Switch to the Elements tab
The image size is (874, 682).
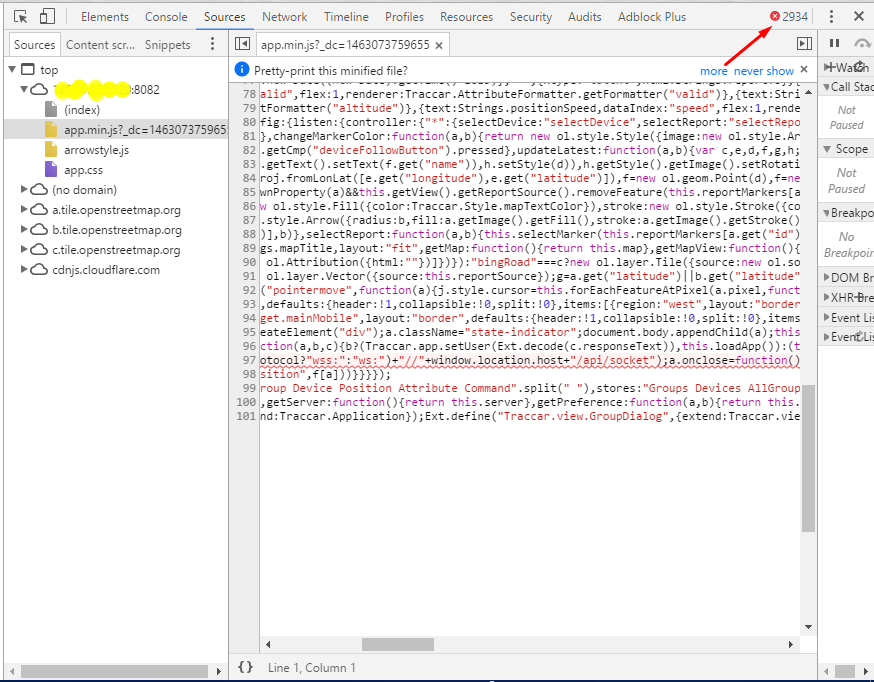click(x=105, y=17)
